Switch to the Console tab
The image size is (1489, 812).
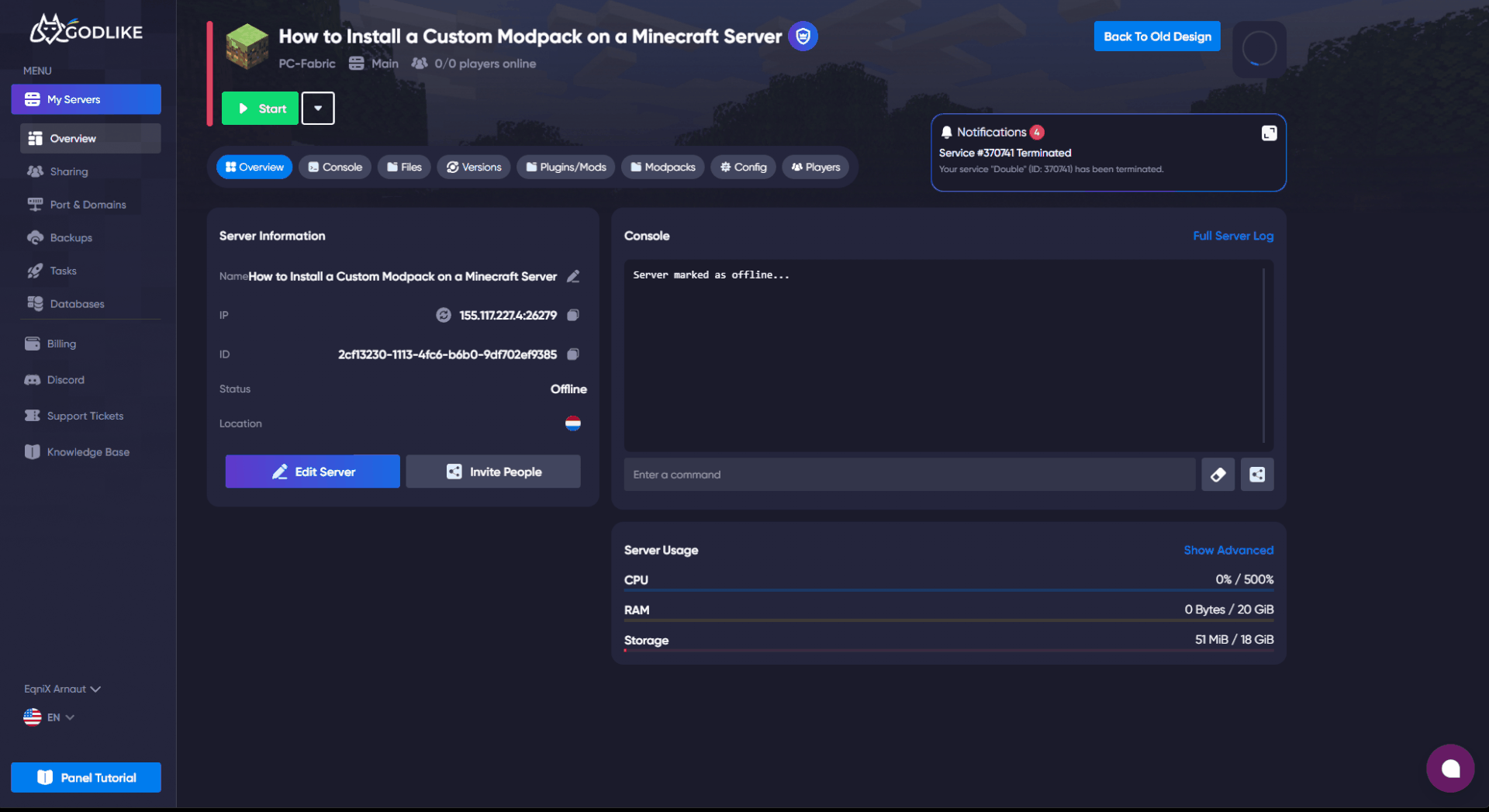334,167
